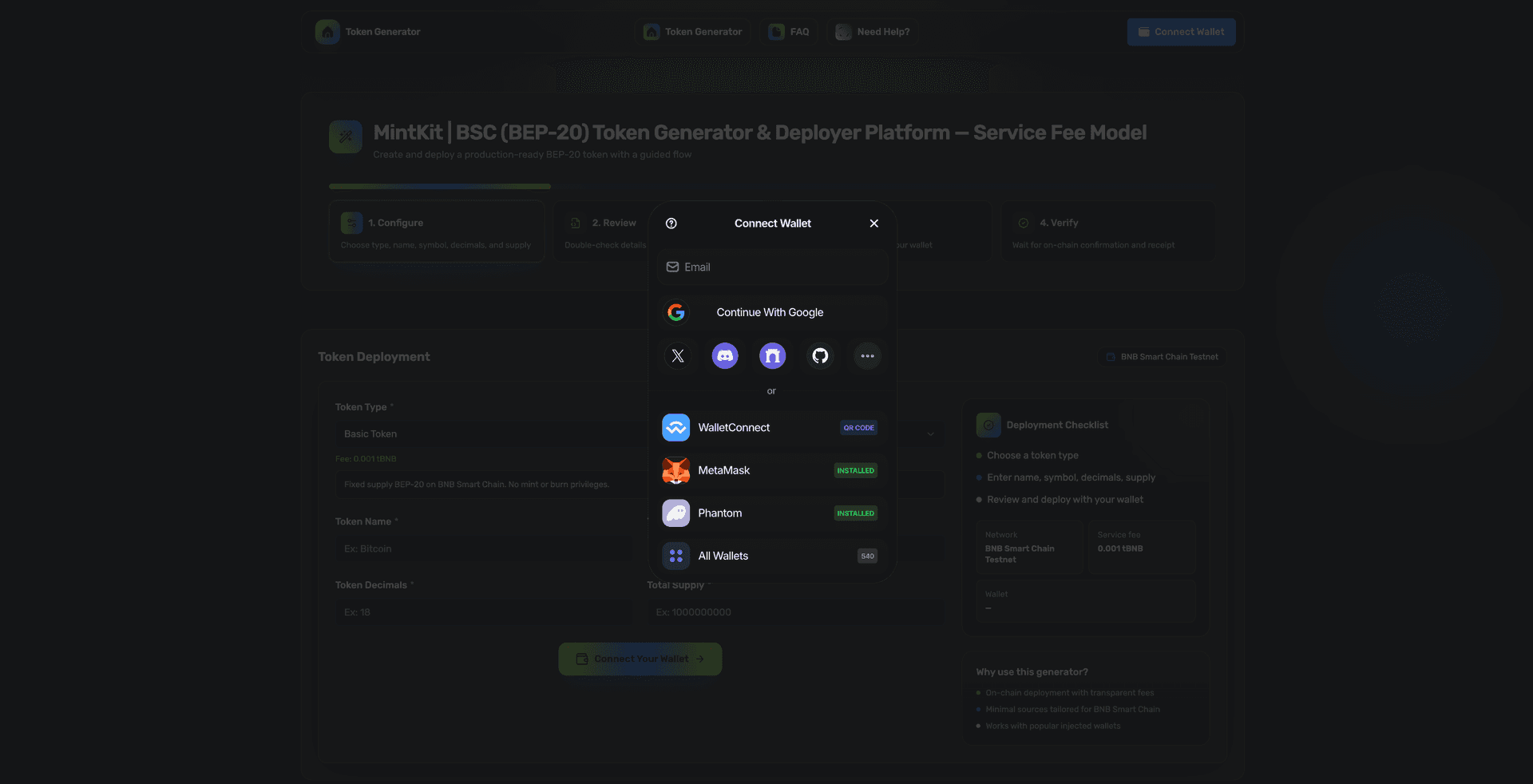1533x784 pixels.
Task: Open the help question-mark icon in Connect Wallet
Action: click(x=671, y=224)
